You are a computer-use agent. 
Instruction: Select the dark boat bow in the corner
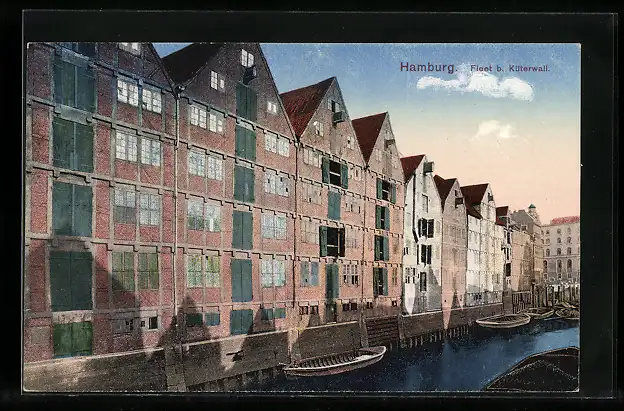(x=540, y=373)
